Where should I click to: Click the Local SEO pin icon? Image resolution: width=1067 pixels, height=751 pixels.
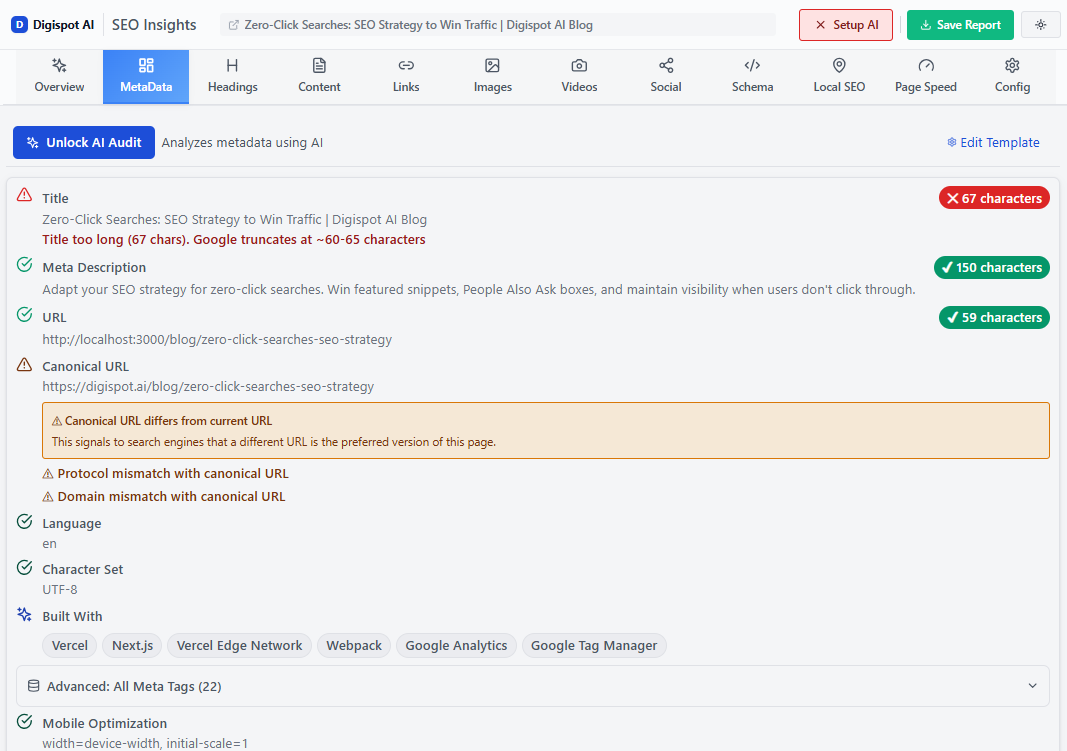[839, 64]
